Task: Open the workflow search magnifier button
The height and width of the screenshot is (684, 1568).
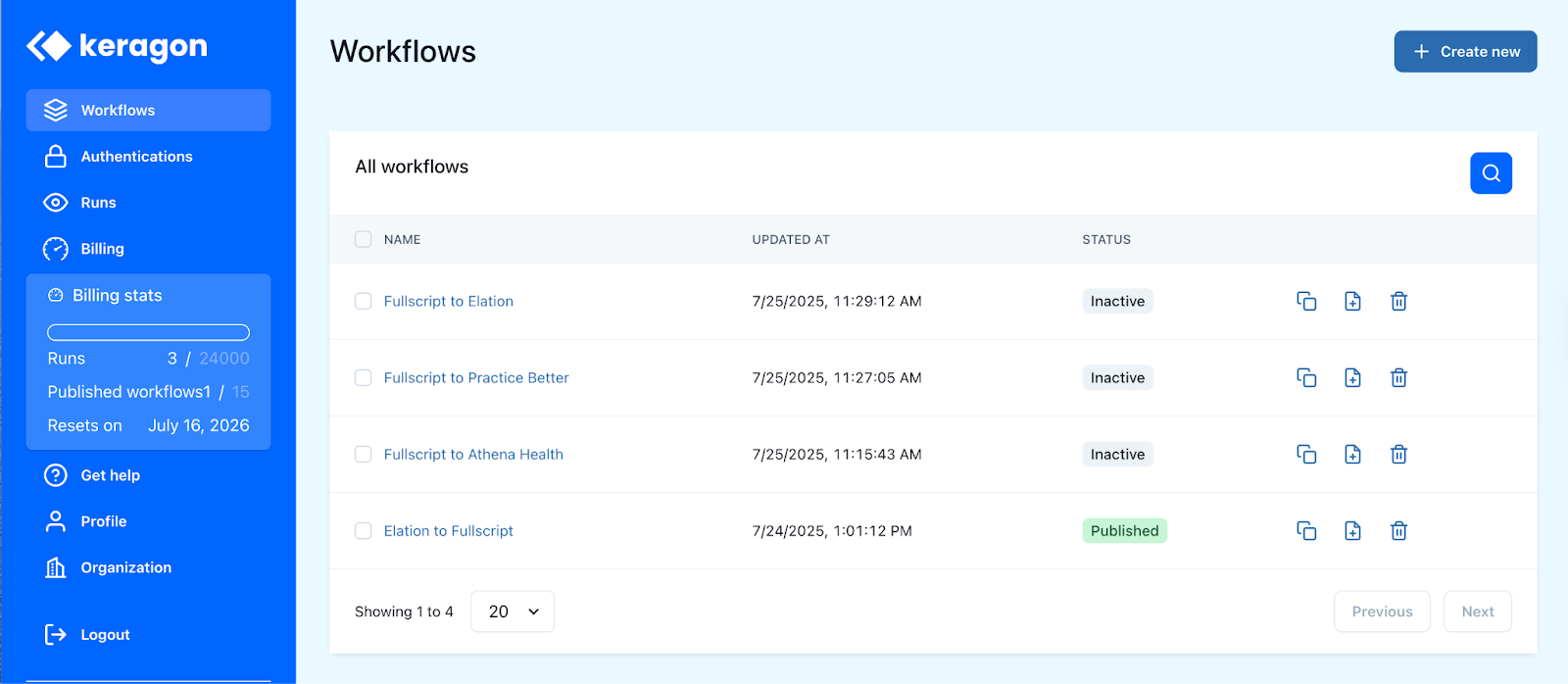Action: pos(1491,172)
